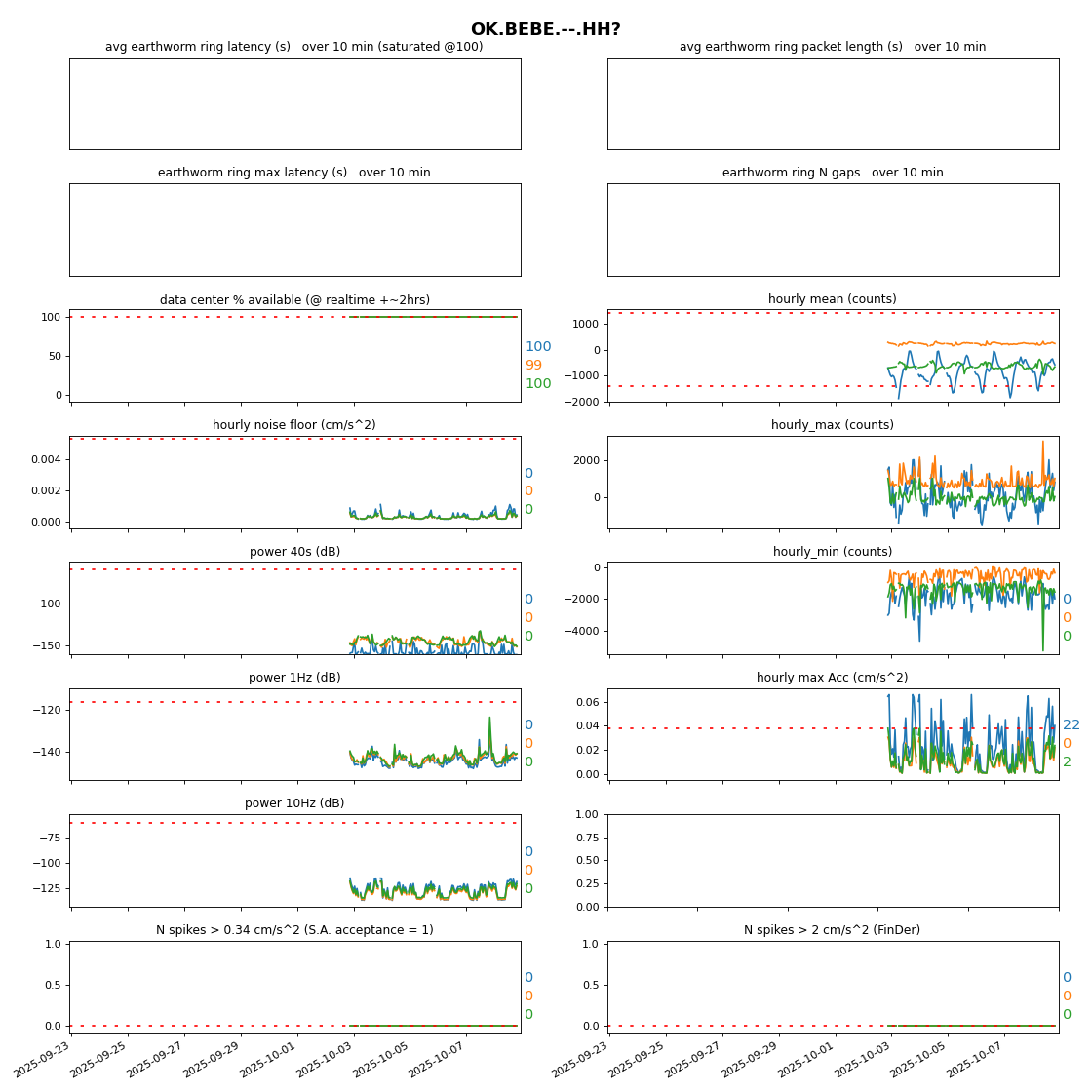Click the 'hourly max Acc (cm/s^2)' title
1092x1092 pixels.
pyautogui.click(x=833, y=678)
